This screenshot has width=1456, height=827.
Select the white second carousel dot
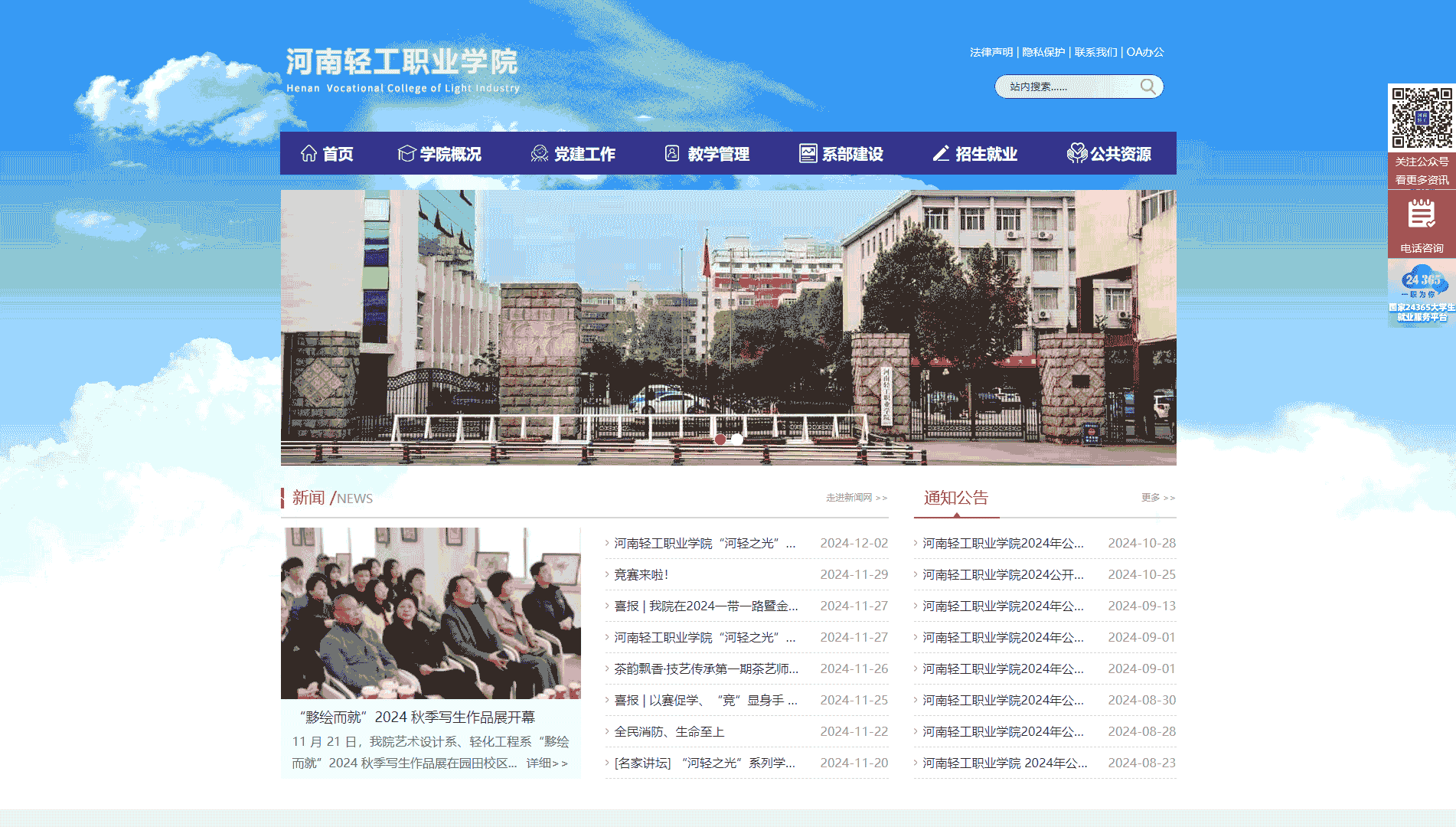736,440
